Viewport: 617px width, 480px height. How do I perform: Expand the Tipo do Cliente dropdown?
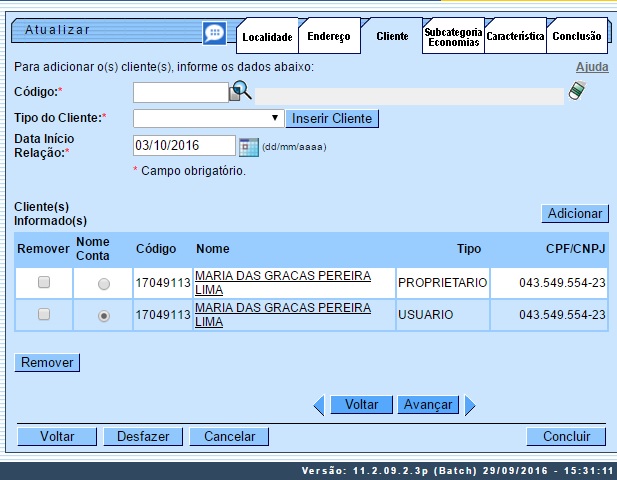click(208, 118)
